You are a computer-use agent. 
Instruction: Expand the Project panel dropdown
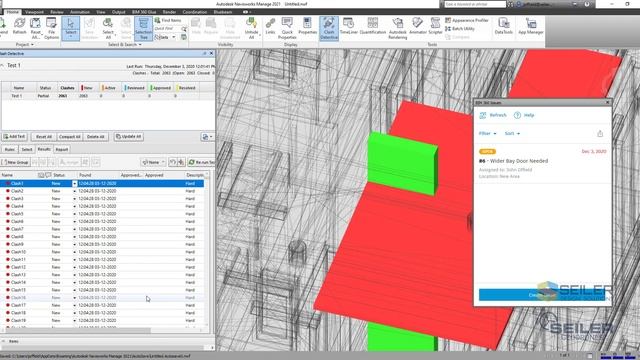[x=25, y=44]
